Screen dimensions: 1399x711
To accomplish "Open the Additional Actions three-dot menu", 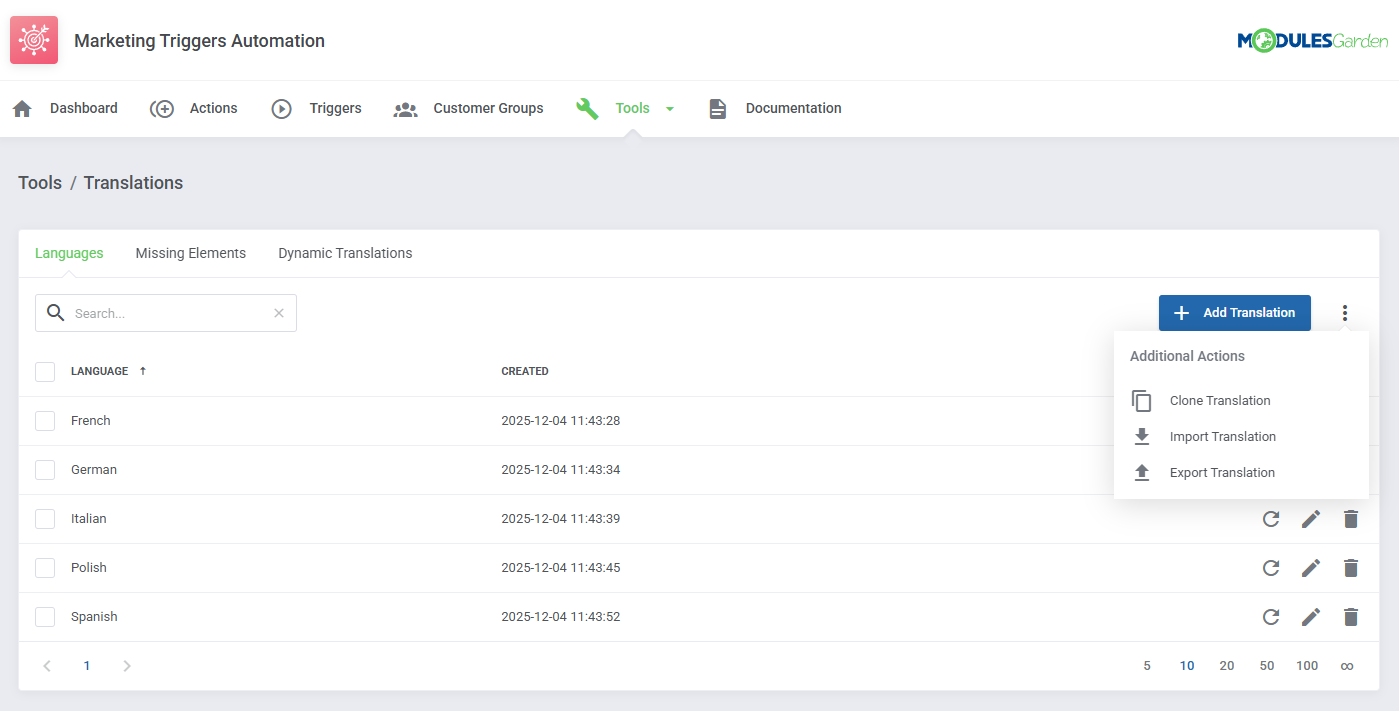I will [1345, 312].
